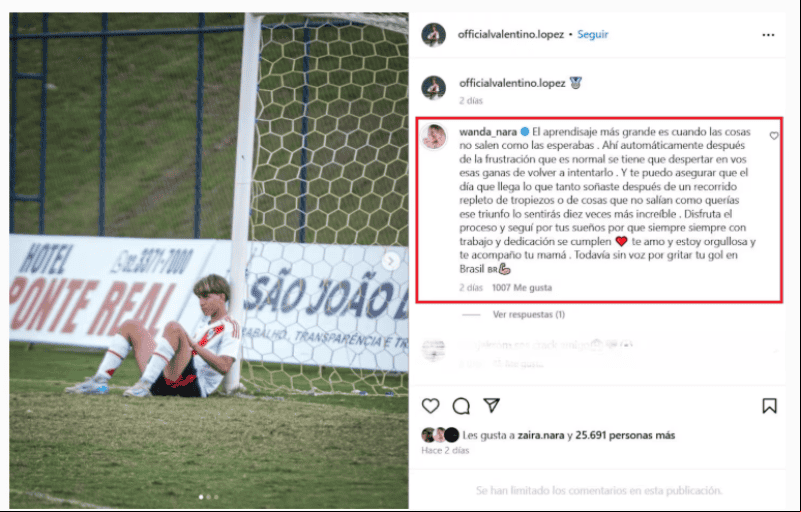Share post via paper plane icon
The height and width of the screenshot is (512, 801).
pyautogui.click(x=491, y=405)
